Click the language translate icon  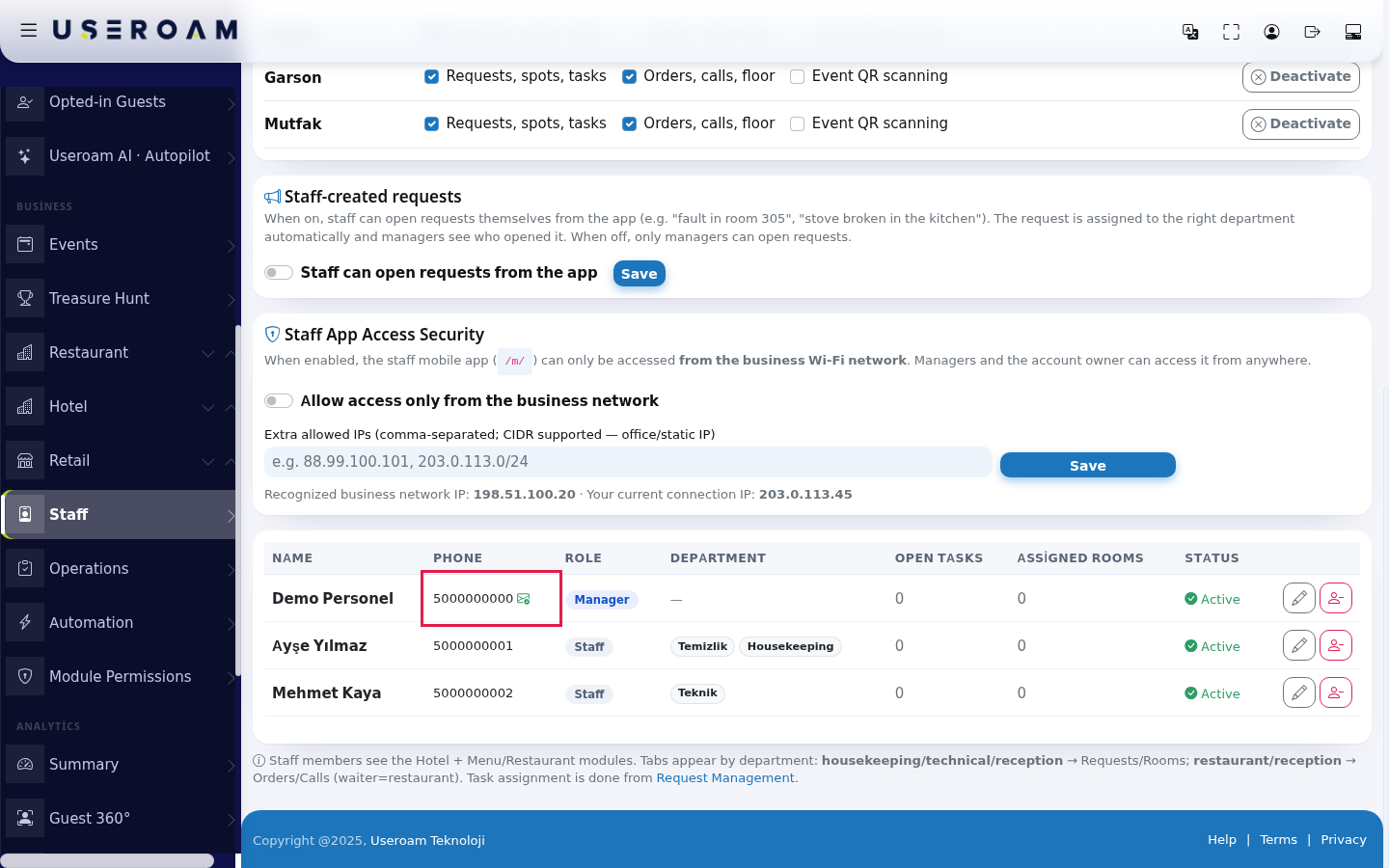(x=1190, y=32)
